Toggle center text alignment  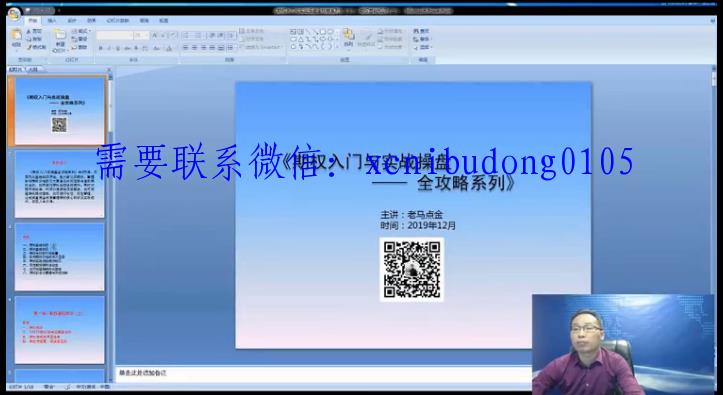pyautogui.click(x=195, y=47)
